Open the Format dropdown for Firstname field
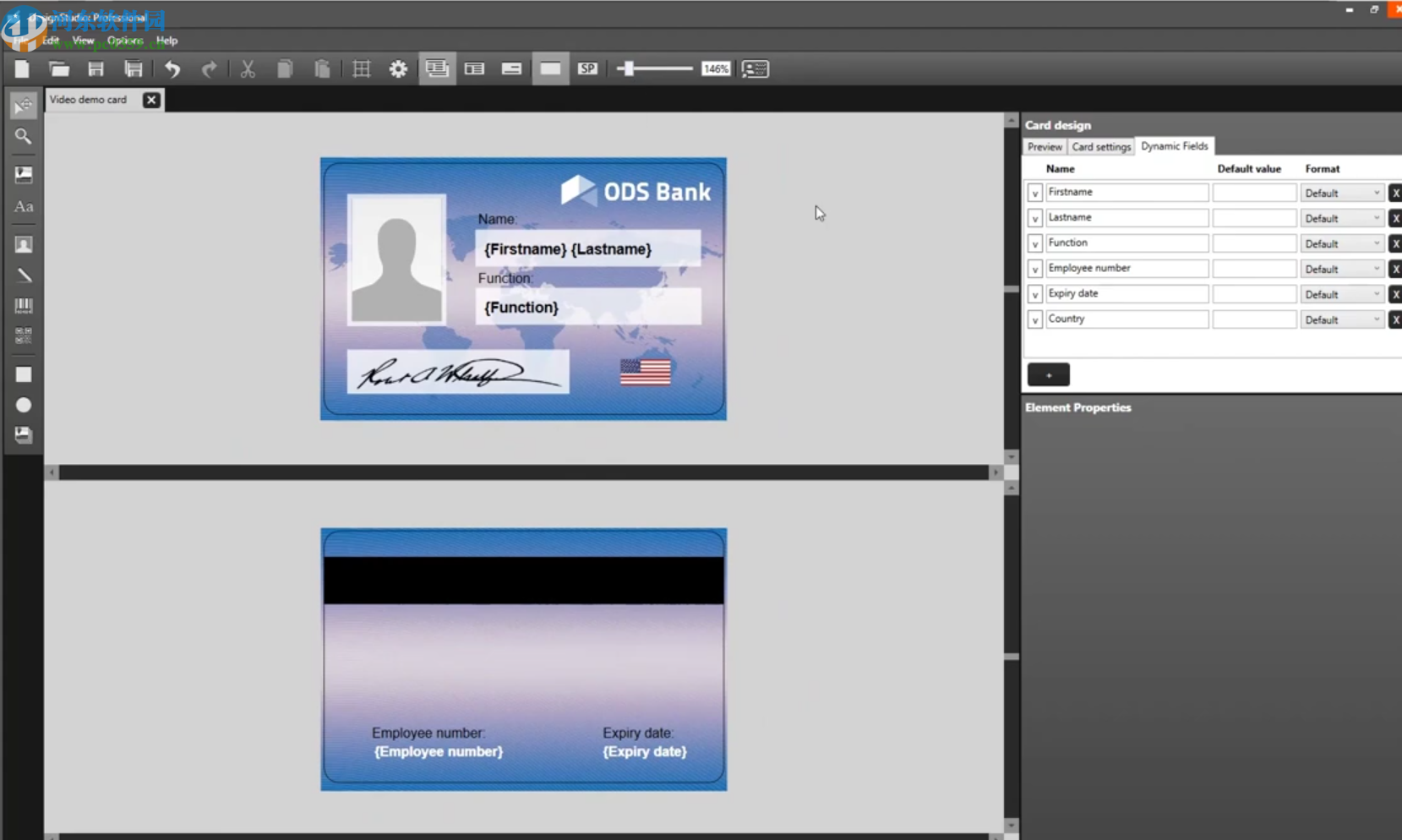 pyautogui.click(x=1341, y=193)
